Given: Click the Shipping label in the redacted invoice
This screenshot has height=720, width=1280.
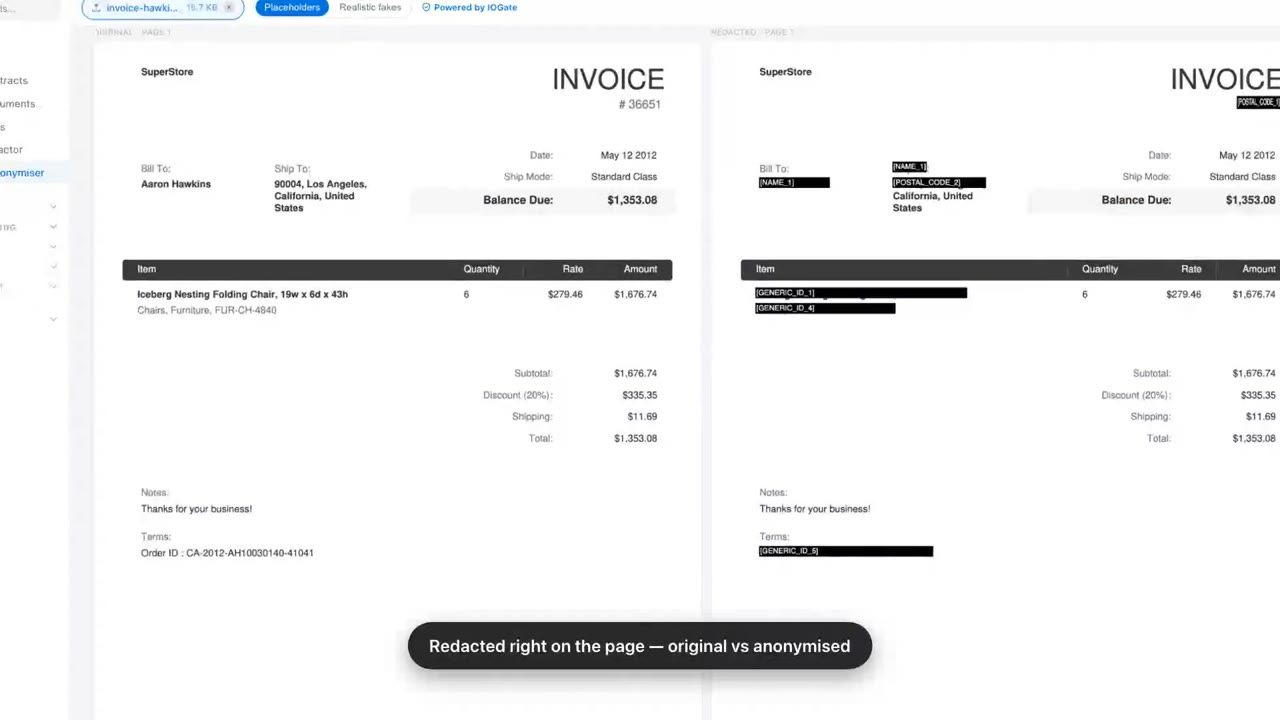Looking at the screenshot, I should [x=1150, y=417].
